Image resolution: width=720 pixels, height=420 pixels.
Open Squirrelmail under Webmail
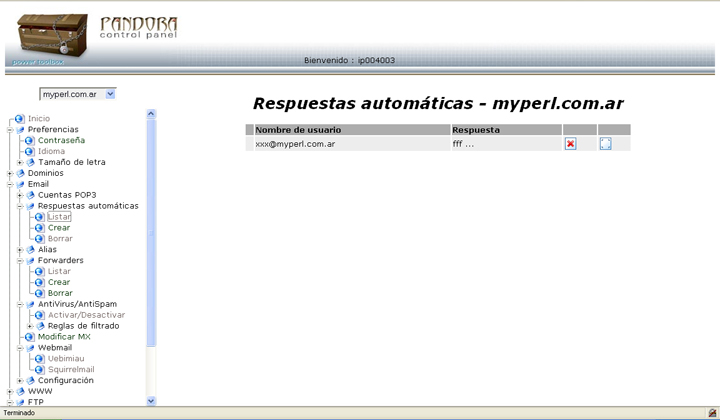pos(71,369)
